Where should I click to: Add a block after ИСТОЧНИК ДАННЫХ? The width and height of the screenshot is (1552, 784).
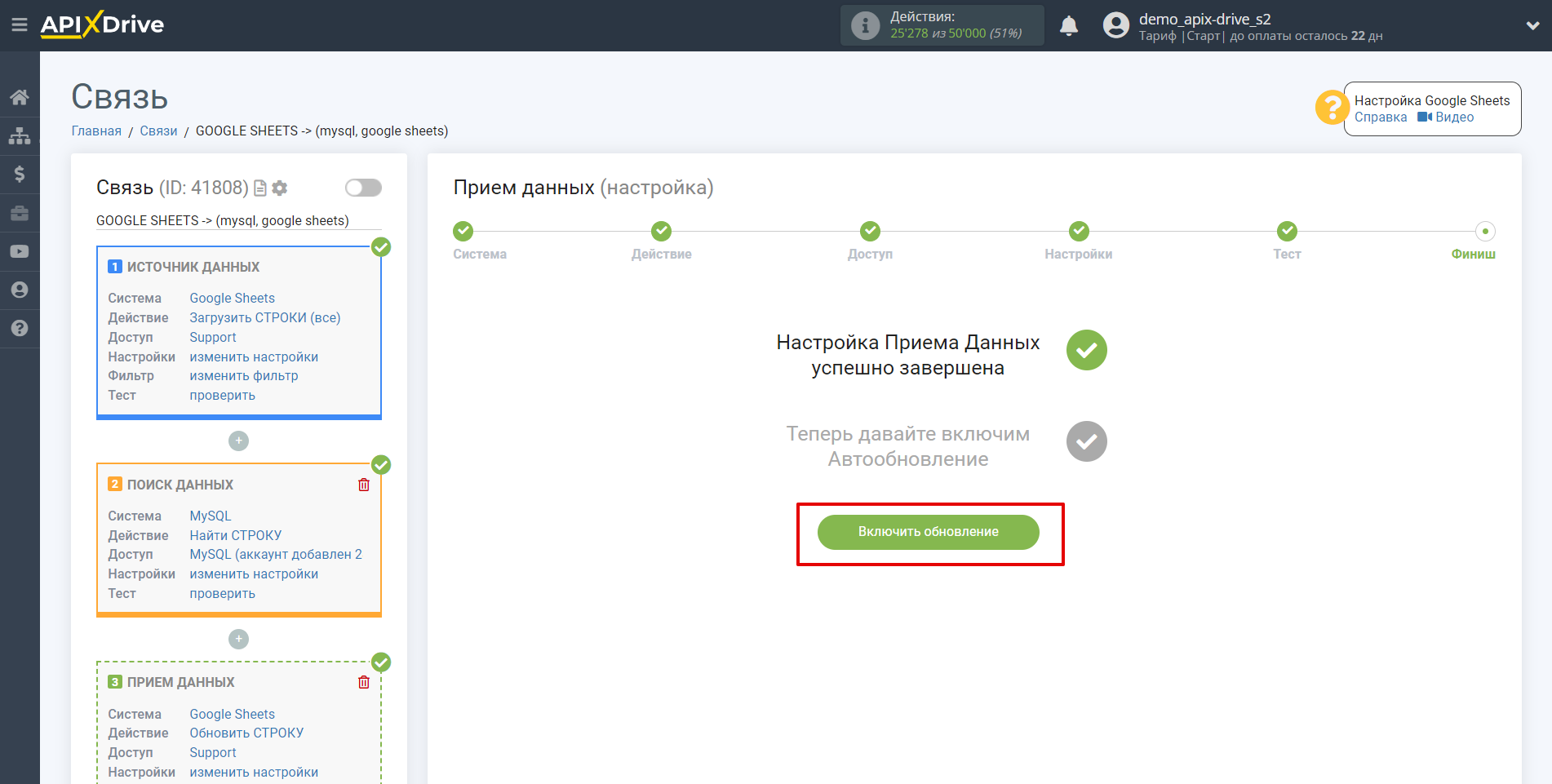point(238,441)
